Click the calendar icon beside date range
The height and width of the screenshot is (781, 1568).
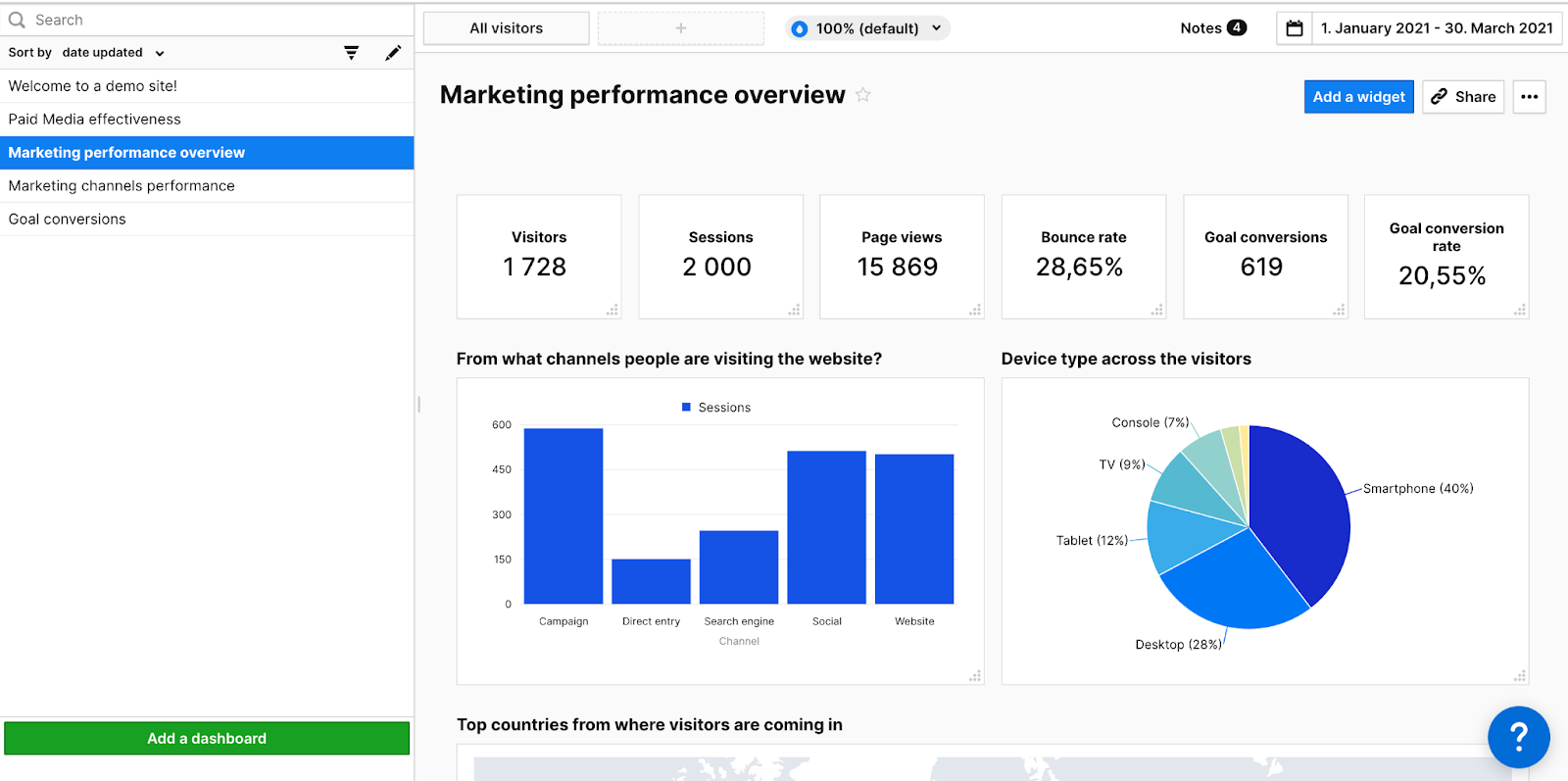[1295, 28]
